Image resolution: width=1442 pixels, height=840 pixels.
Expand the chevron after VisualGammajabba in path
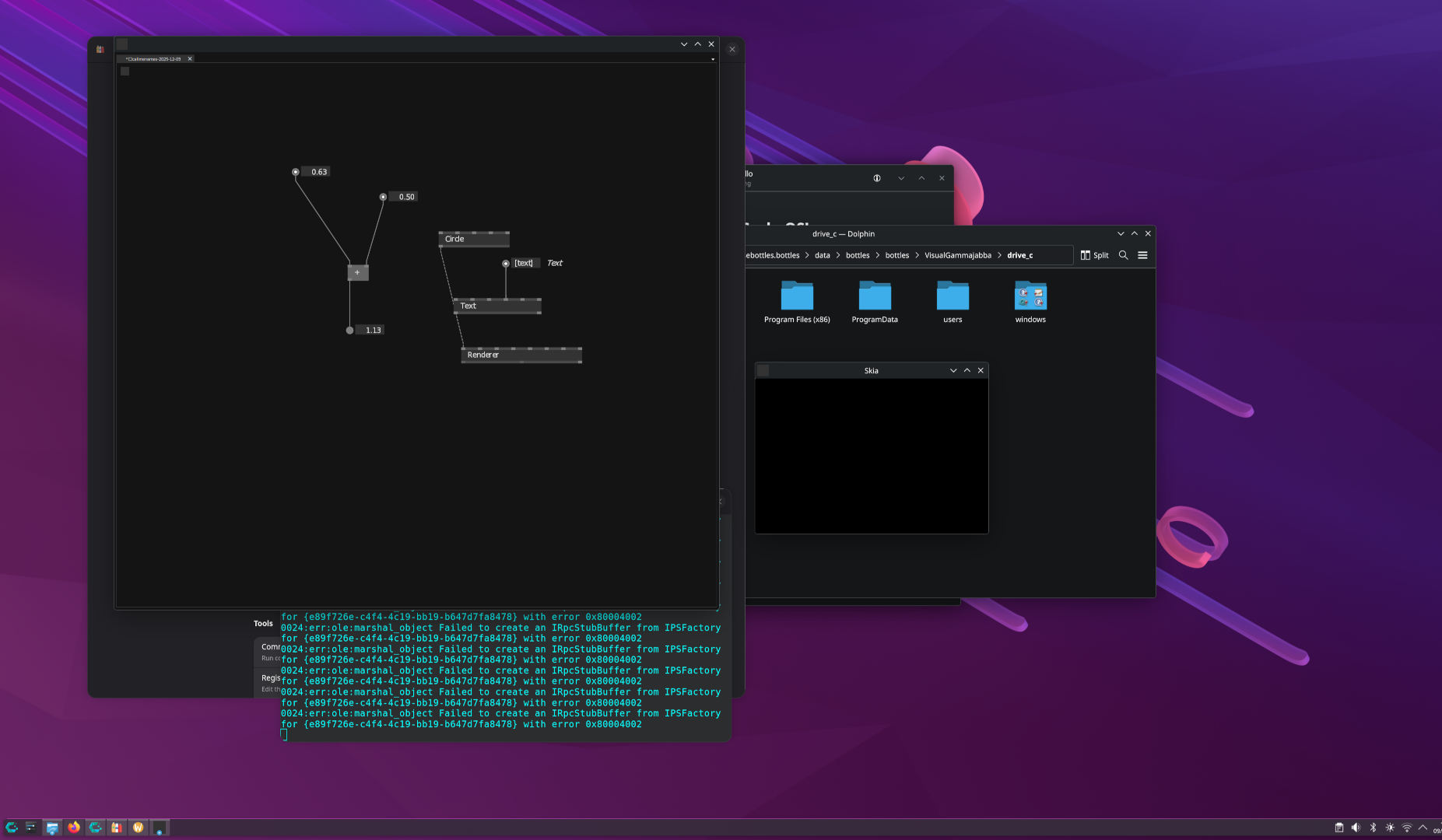pos(999,255)
